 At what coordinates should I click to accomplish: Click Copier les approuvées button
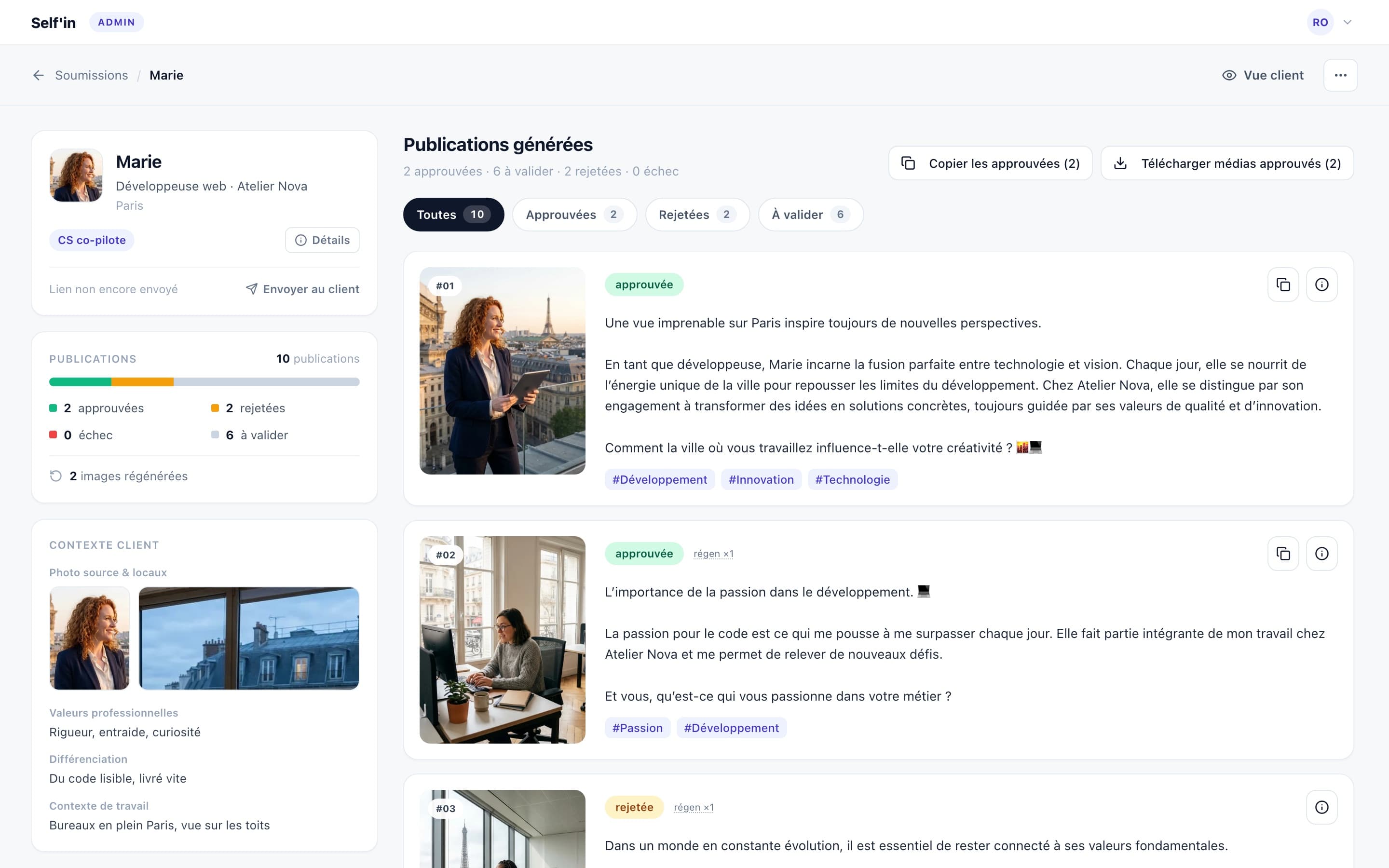(x=990, y=163)
